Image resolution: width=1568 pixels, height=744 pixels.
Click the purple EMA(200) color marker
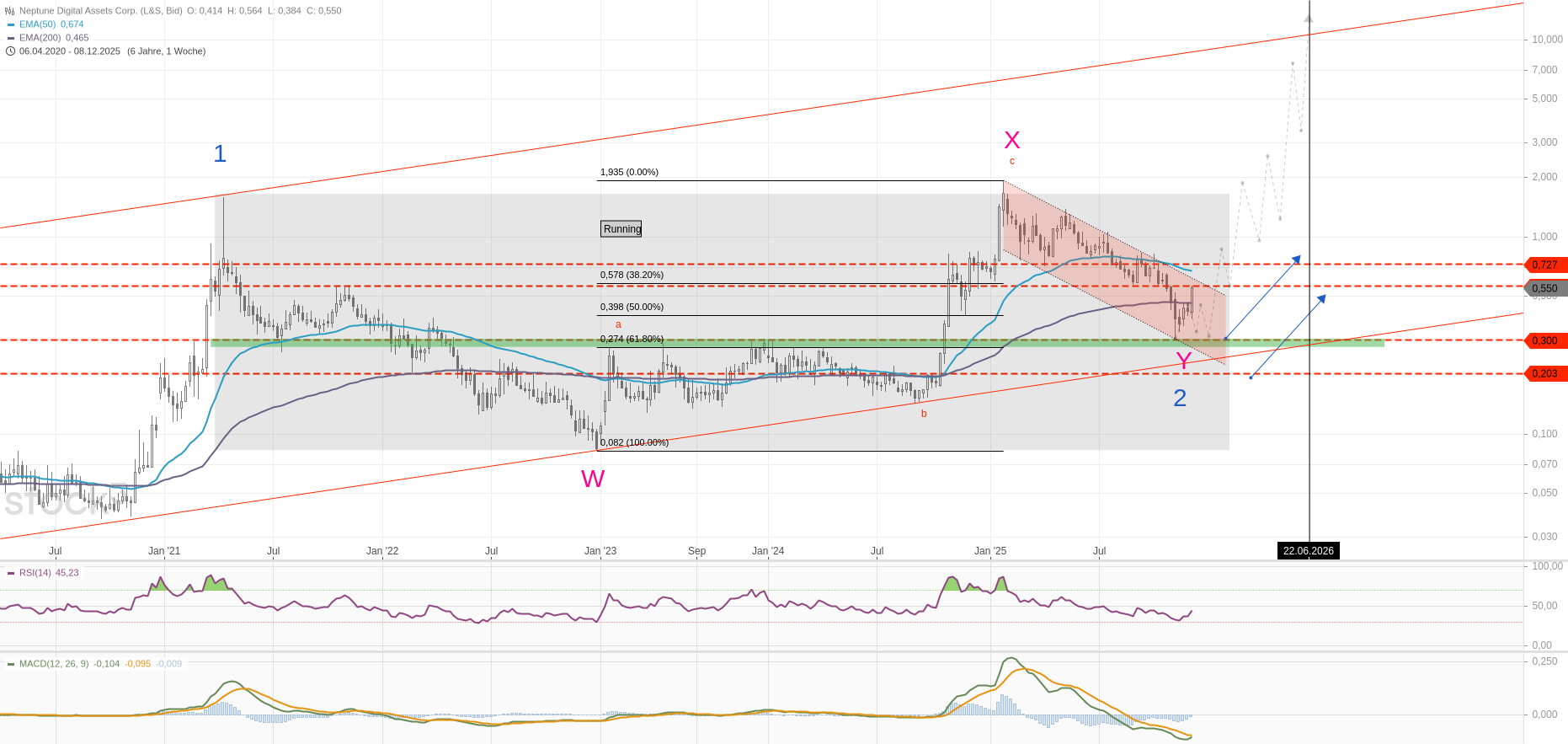point(11,38)
